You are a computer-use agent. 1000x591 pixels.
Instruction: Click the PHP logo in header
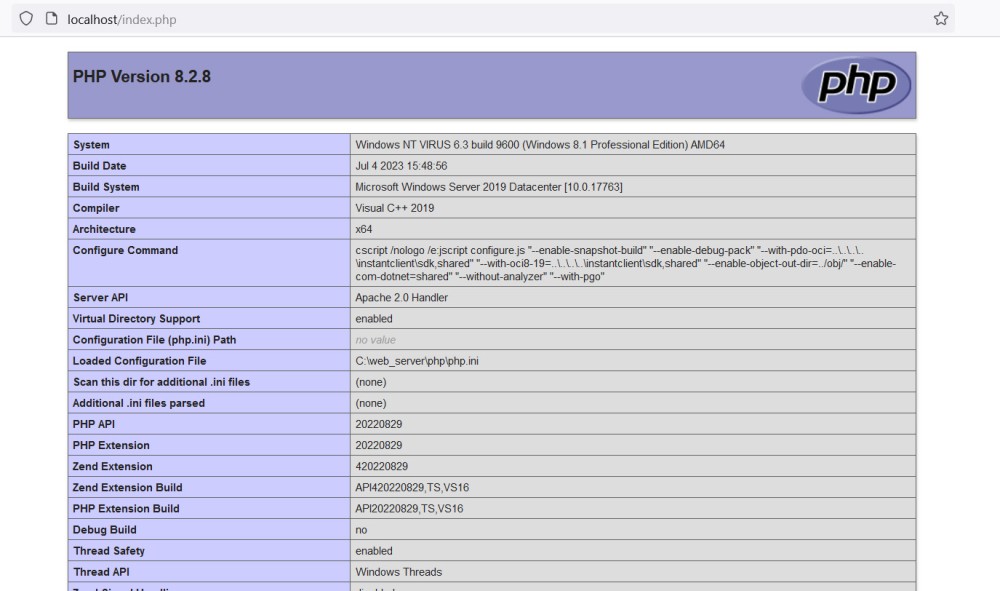(856, 85)
